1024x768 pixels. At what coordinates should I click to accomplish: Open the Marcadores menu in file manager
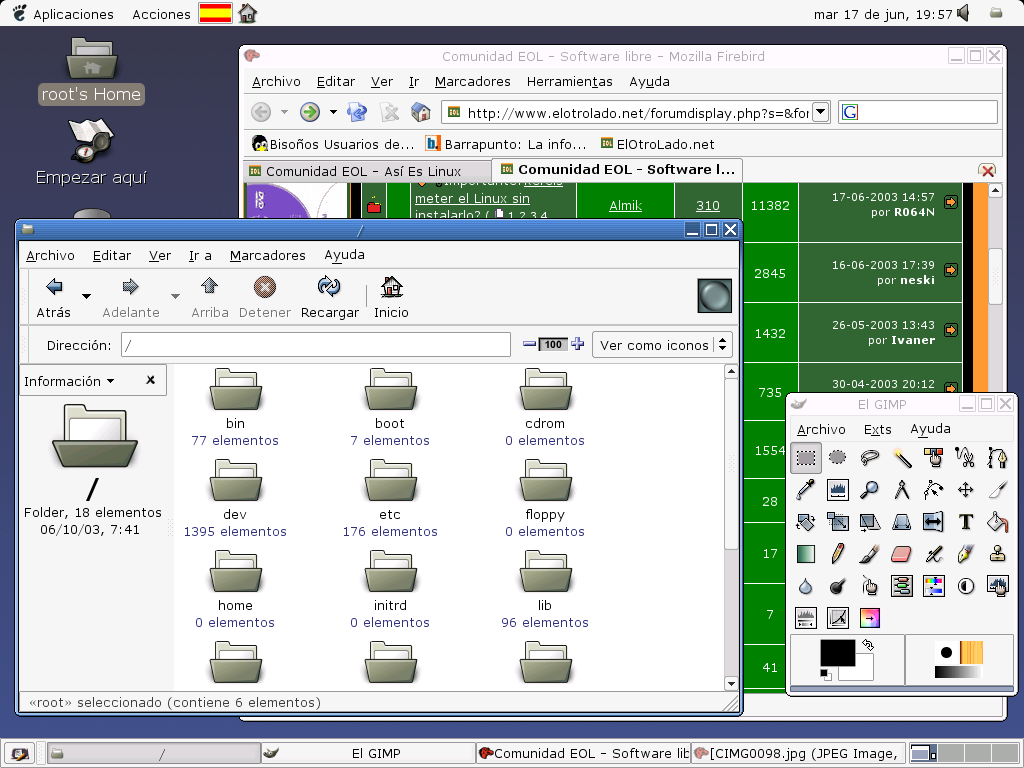[267, 255]
